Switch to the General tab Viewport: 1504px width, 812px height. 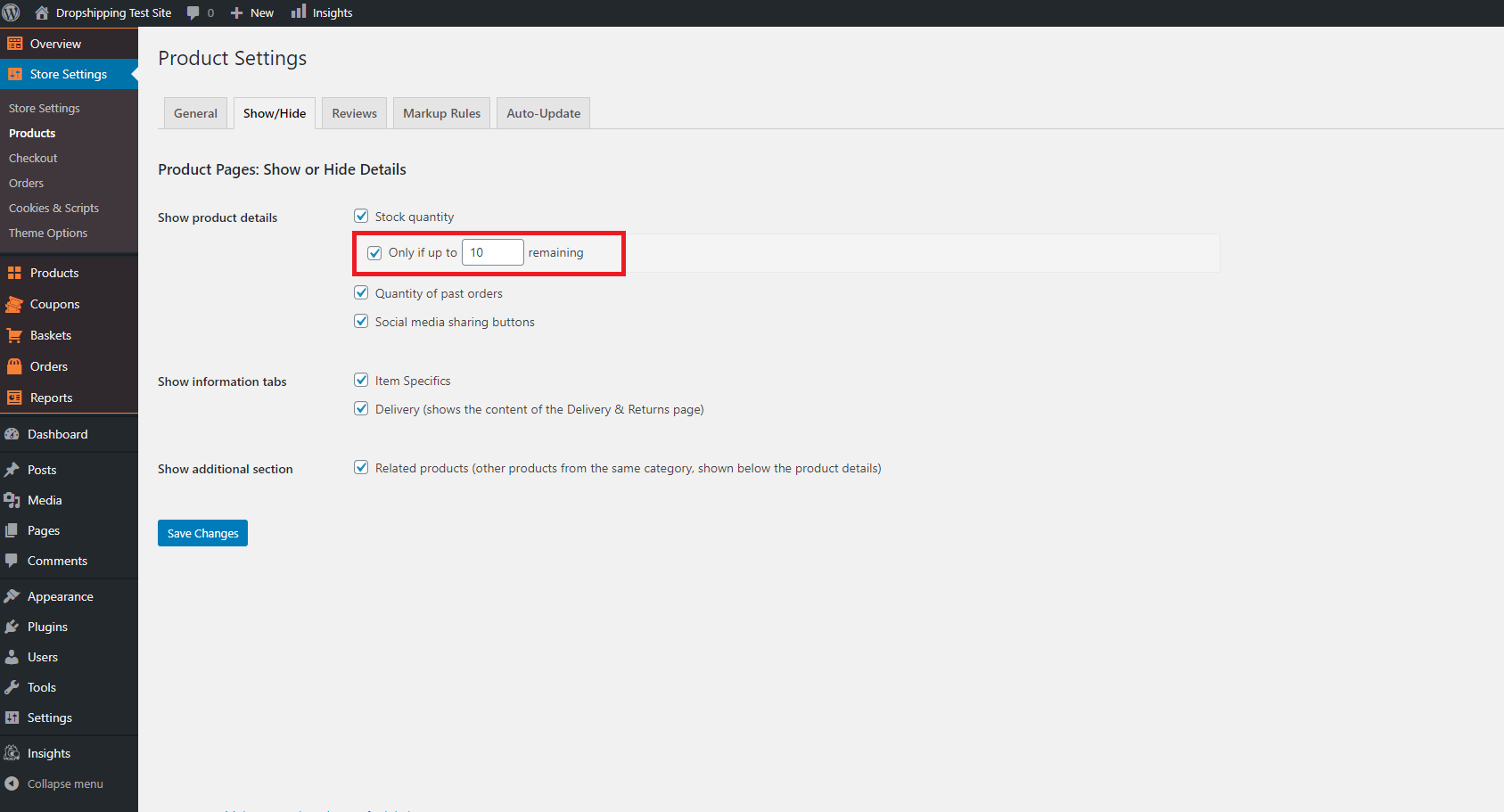(x=195, y=113)
